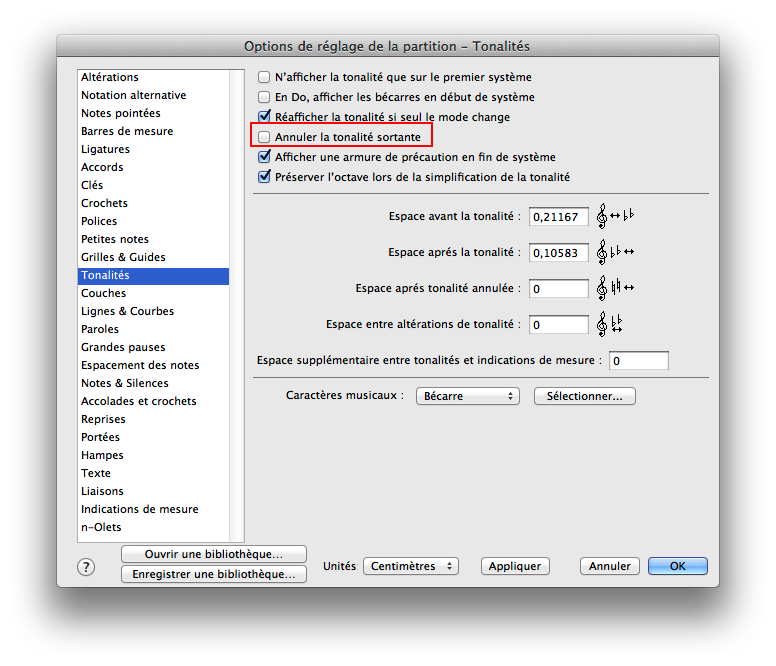Click the 'Espace avant la tonalité' field
Screen dimensions: 776x666
coord(559,216)
